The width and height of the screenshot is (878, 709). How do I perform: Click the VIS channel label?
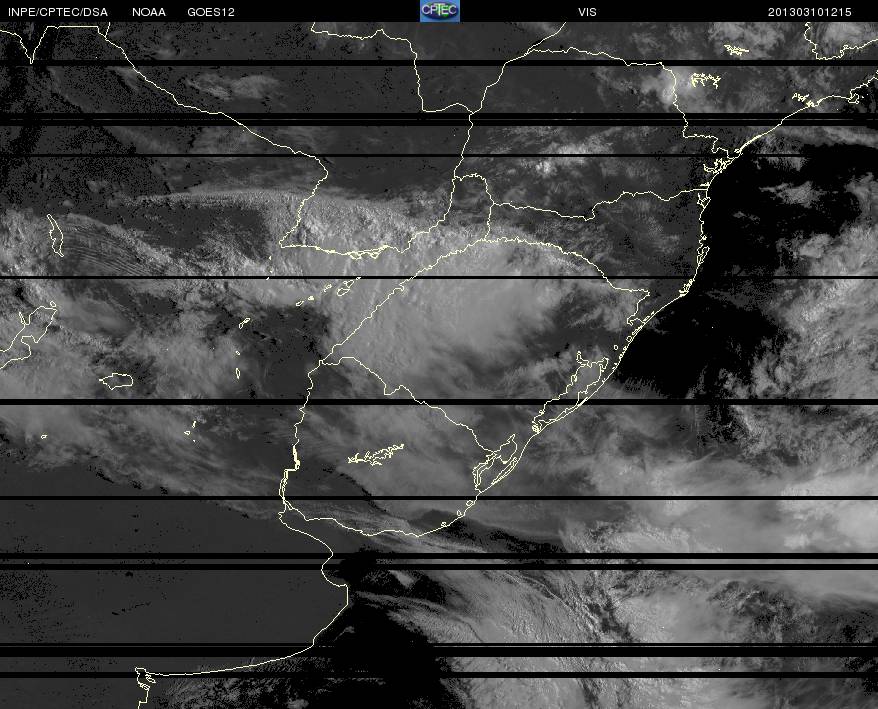click(587, 12)
